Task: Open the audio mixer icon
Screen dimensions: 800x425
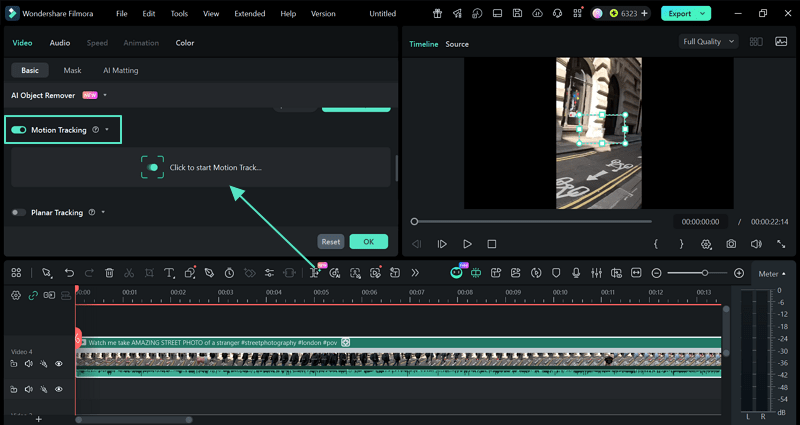Action: click(597, 273)
